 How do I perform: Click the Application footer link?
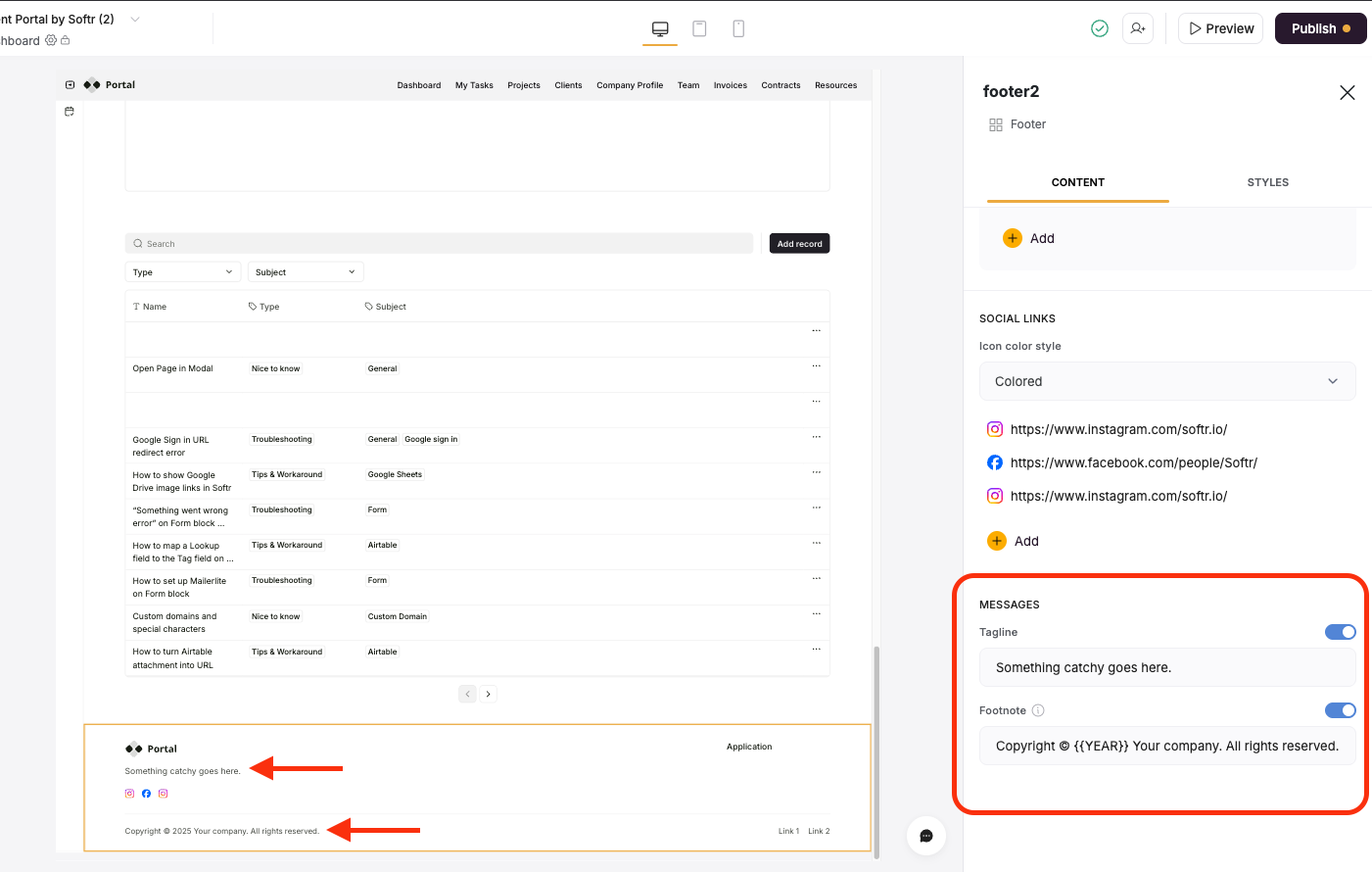click(x=749, y=747)
